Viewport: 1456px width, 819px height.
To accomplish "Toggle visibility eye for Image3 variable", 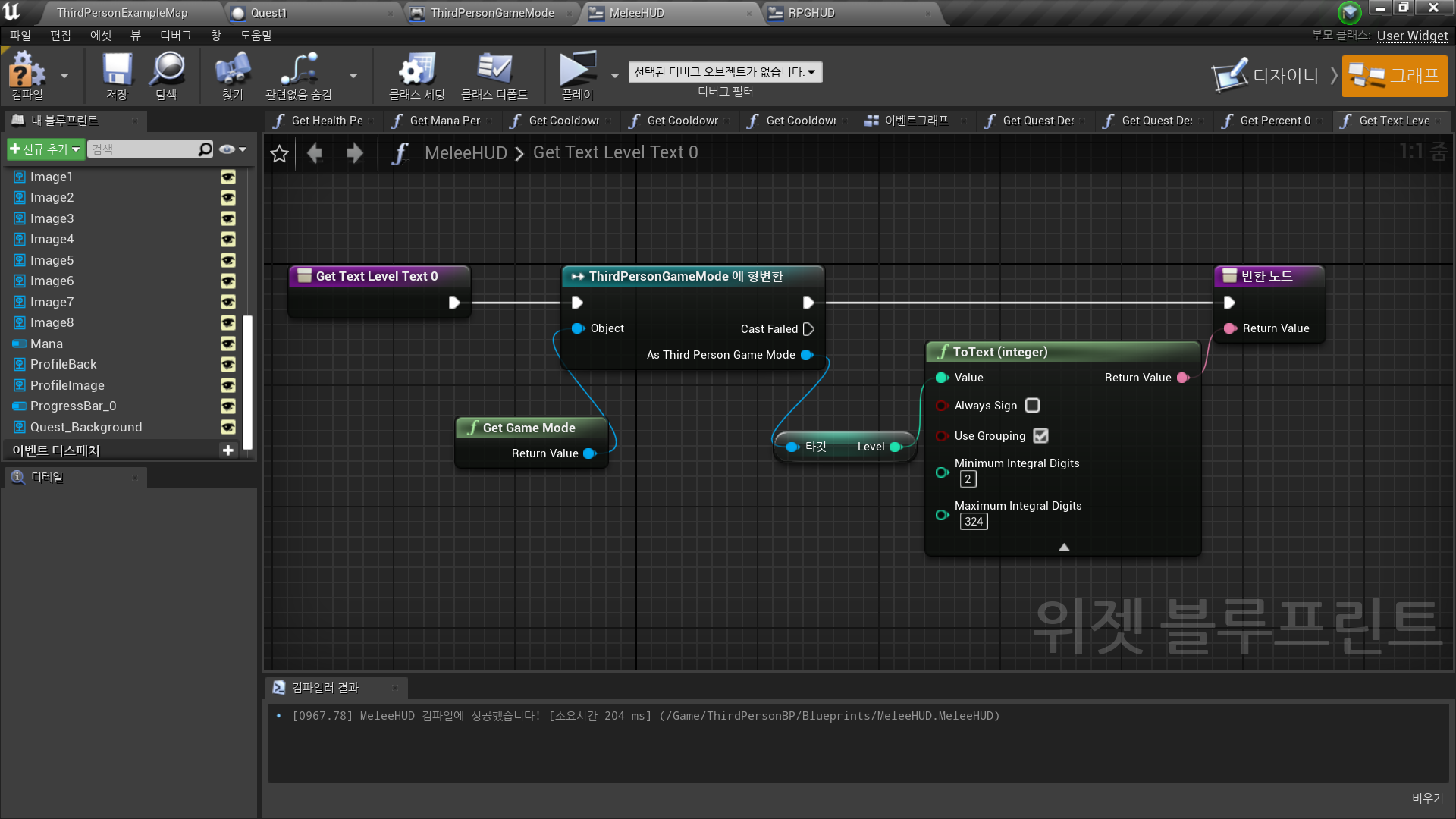I will click(x=227, y=218).
